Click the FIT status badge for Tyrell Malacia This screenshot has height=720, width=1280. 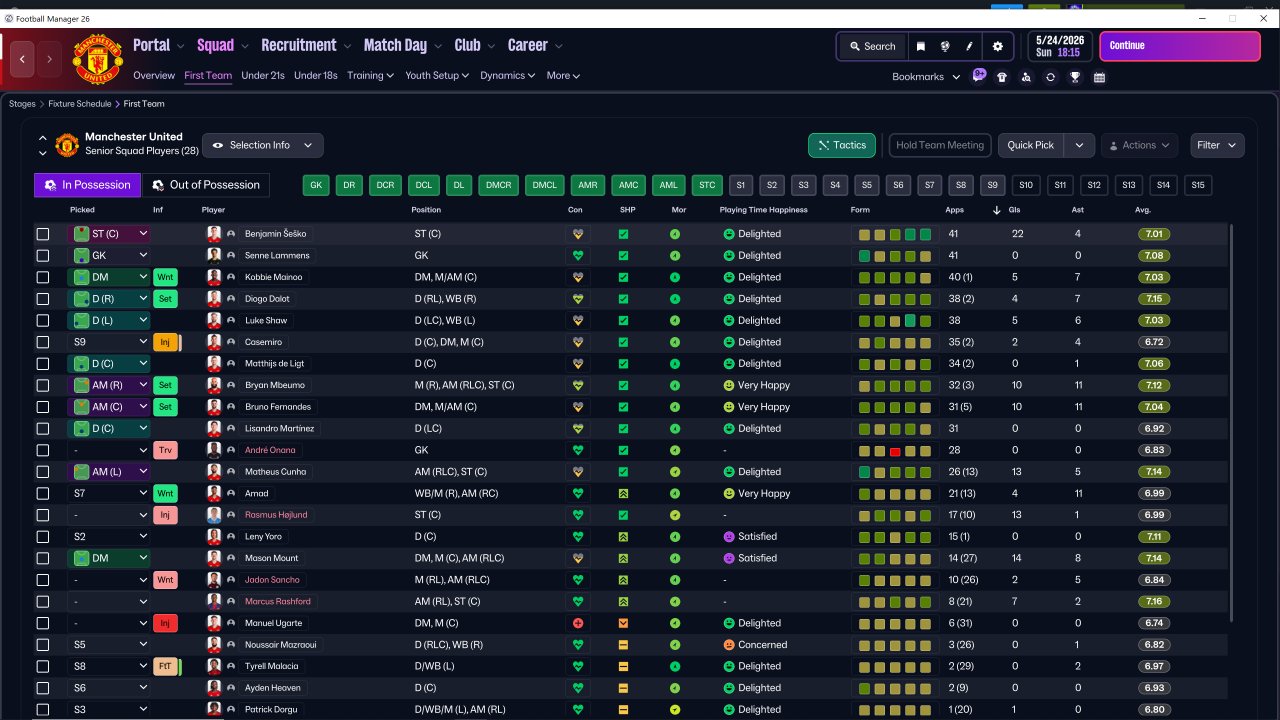coord(165,666)
